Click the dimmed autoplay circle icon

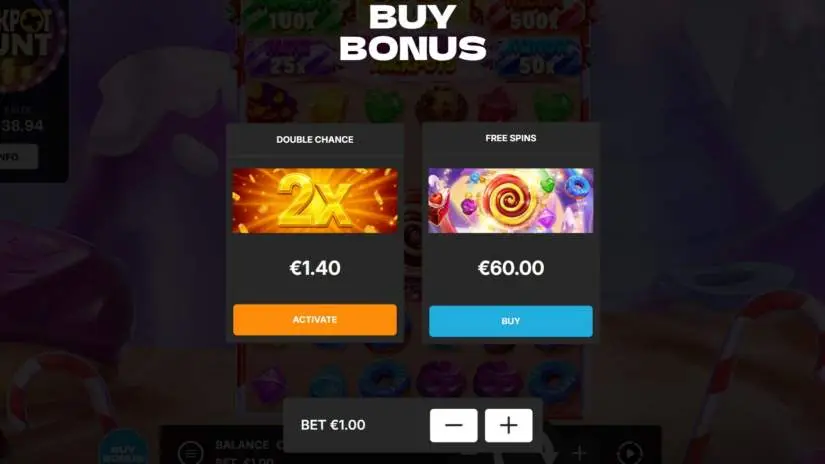[x=630, y=452]
